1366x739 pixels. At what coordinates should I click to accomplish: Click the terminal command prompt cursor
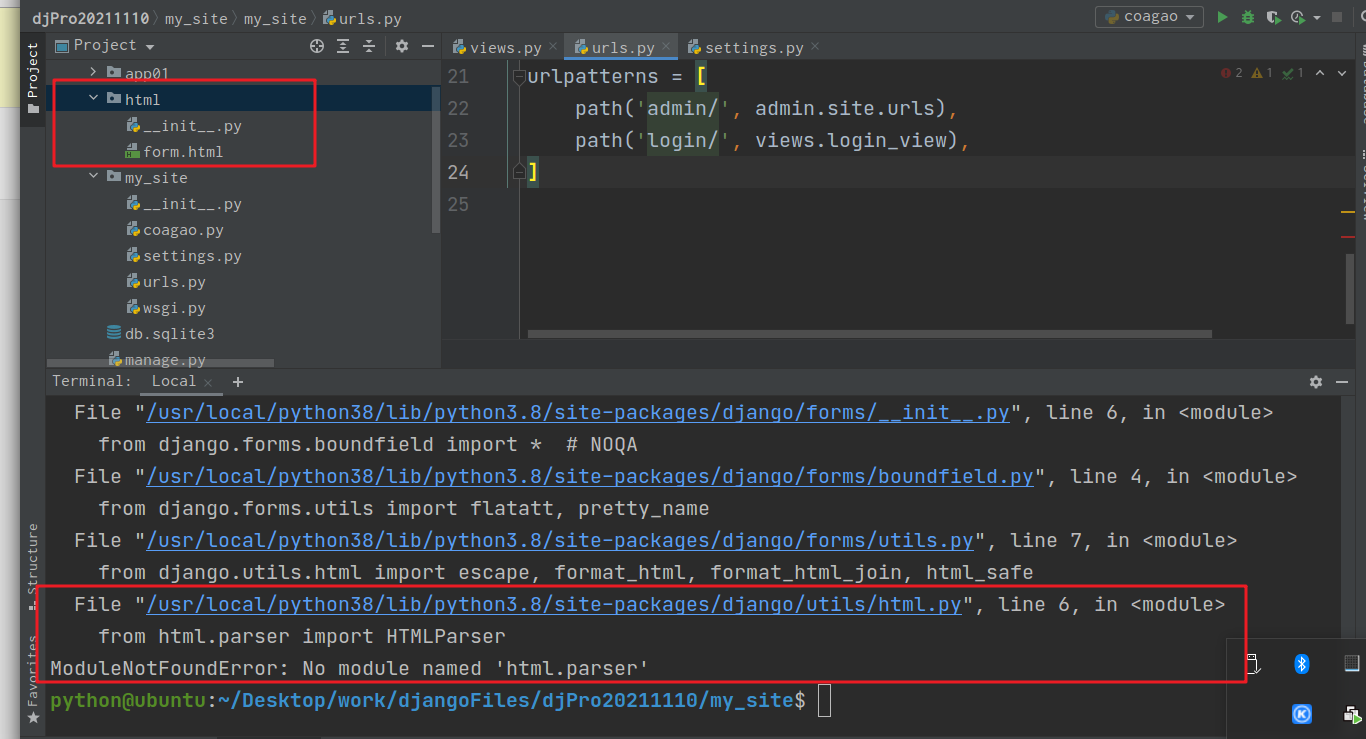pos(824,701)
